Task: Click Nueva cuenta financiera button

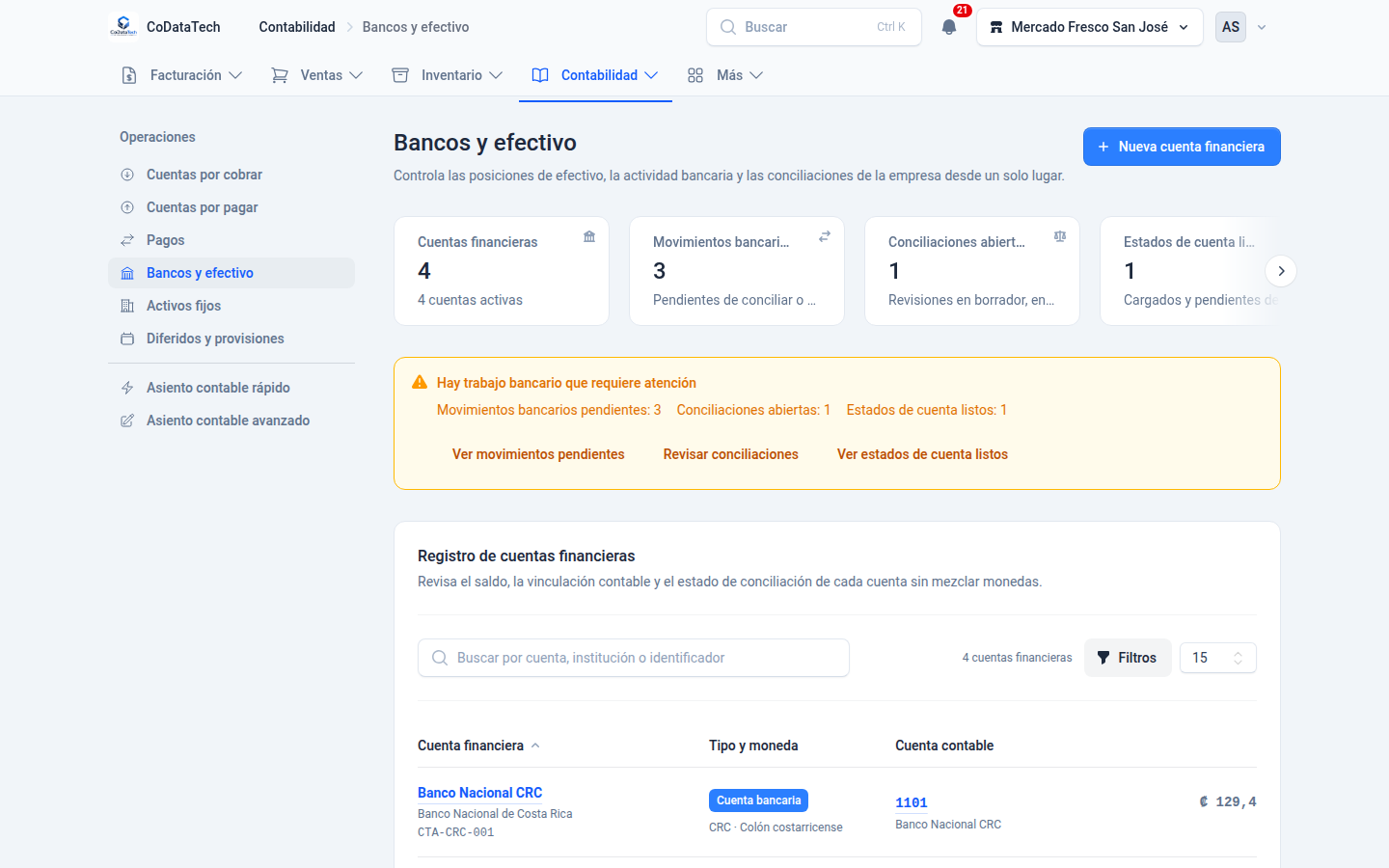Action: click(x=1182, y=147)
